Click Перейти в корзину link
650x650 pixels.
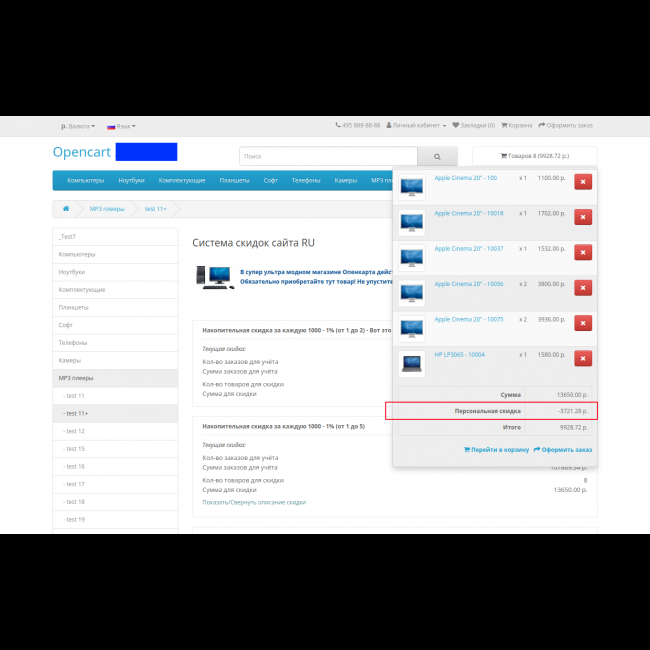[x=495, y=450]
